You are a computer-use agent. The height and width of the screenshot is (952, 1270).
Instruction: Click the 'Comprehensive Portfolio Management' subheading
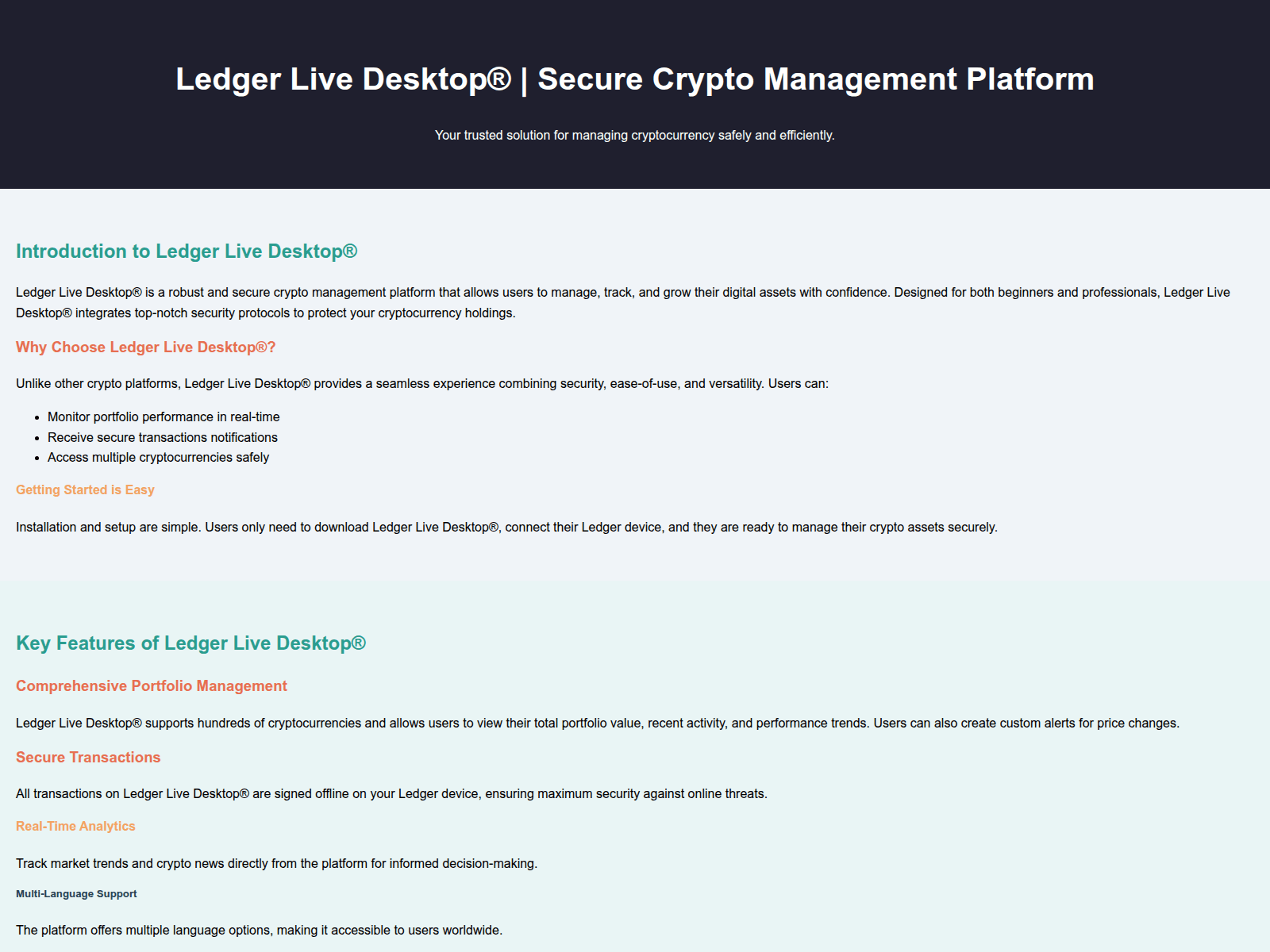click(152, 686)
